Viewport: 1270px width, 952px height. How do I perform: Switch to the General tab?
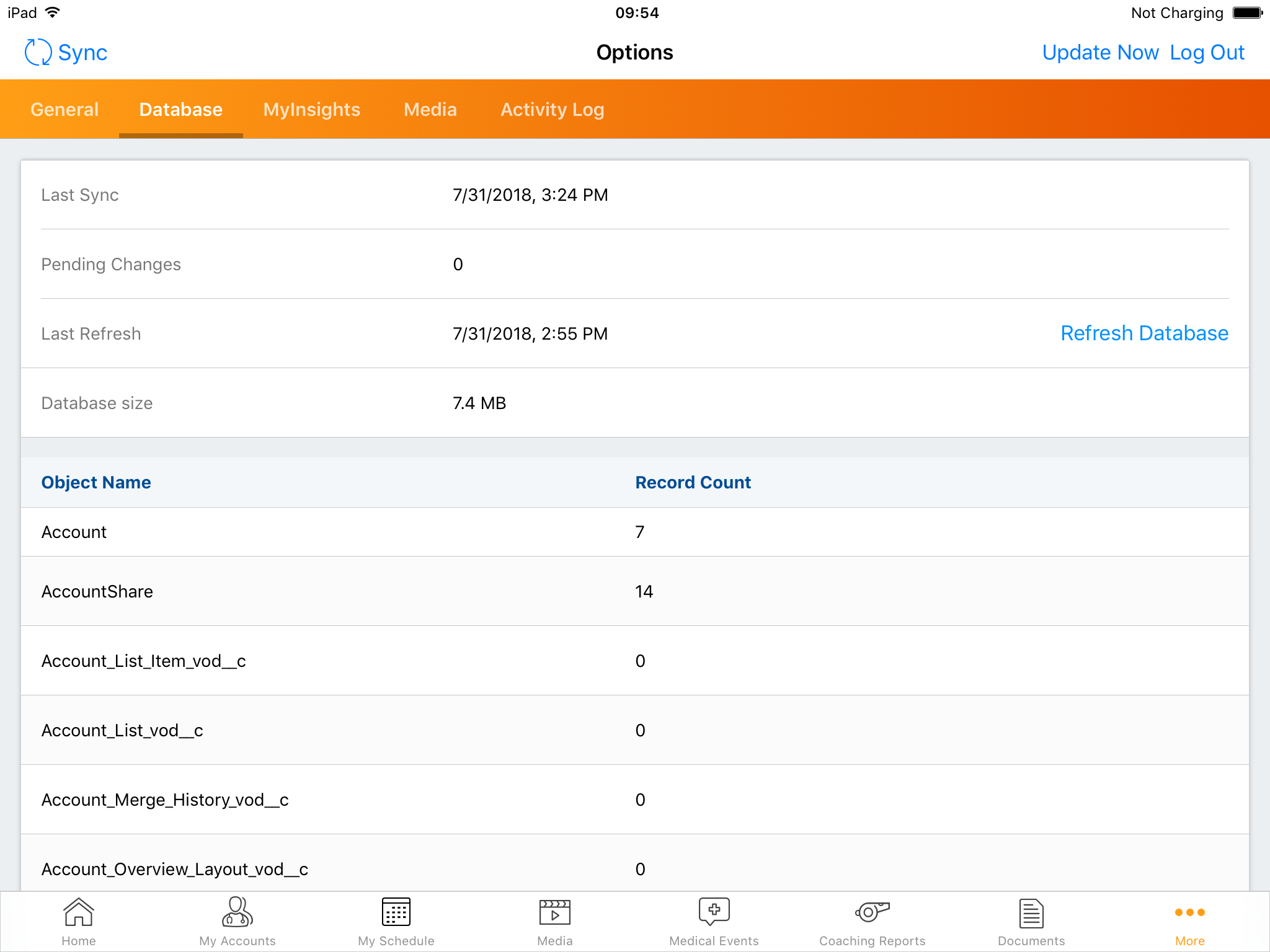tap(64, 110)
